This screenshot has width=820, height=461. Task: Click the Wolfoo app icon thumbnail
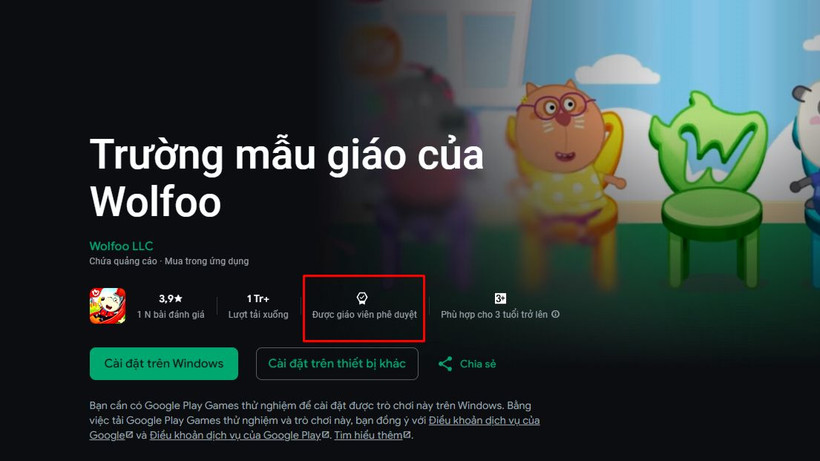[x=107, y=306]
